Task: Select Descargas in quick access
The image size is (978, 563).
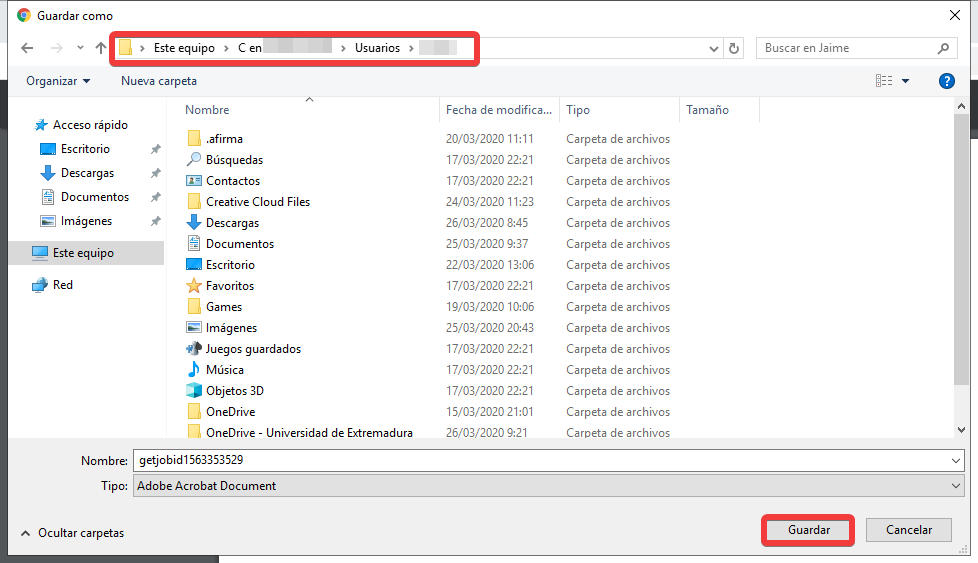Action: pyautogui.click(x=85, y=173)
